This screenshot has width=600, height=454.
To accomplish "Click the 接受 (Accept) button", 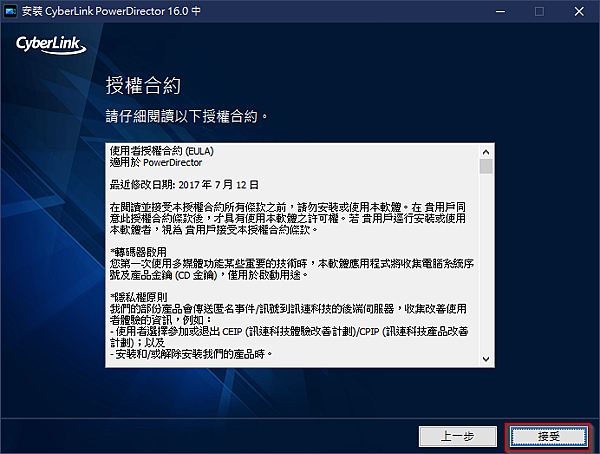I will point(548,436).
